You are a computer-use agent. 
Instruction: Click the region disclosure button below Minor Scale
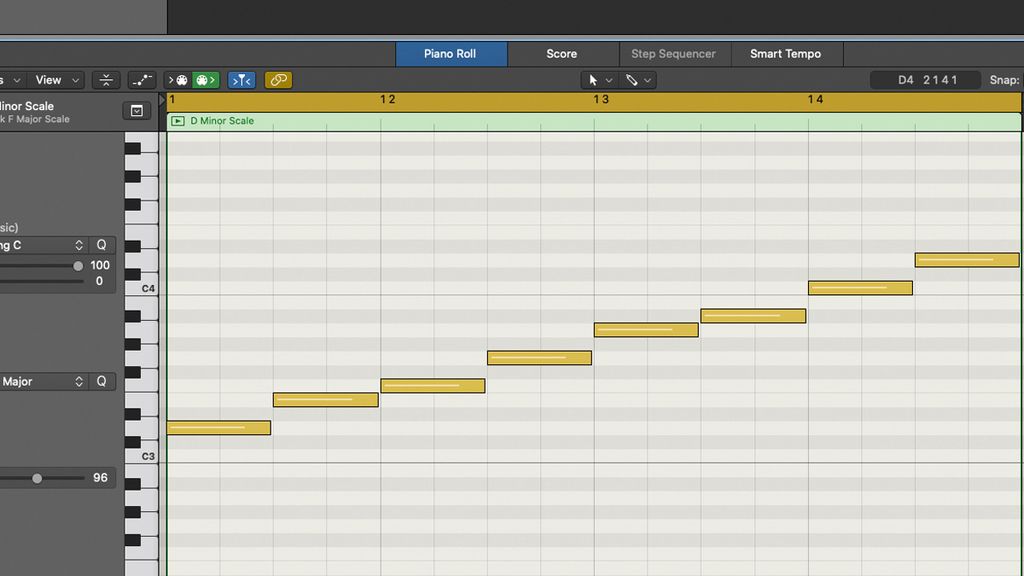pos(137,108)
